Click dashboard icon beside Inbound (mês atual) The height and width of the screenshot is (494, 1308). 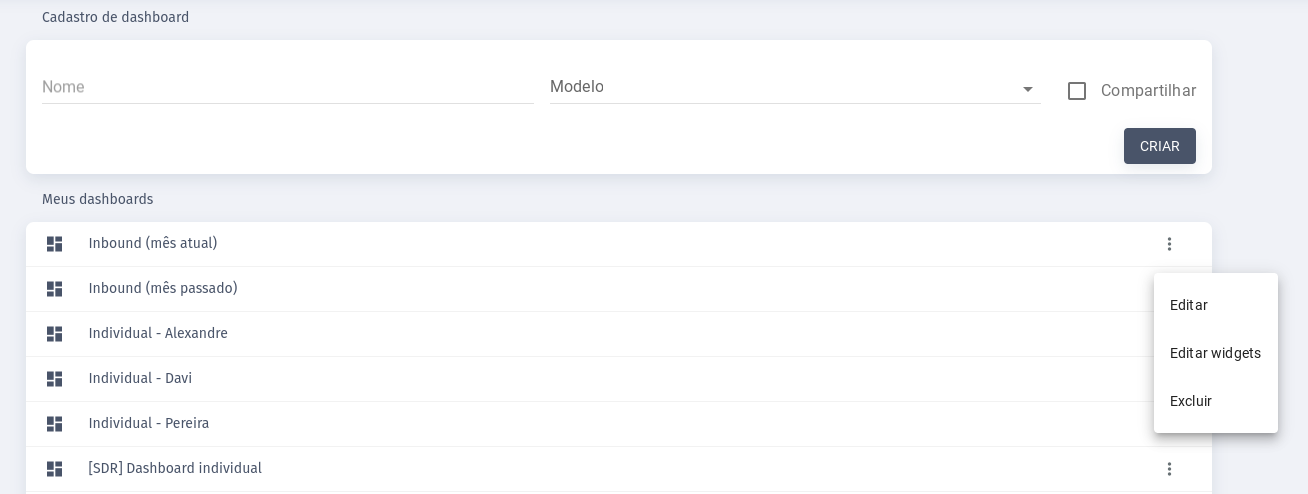54,244
